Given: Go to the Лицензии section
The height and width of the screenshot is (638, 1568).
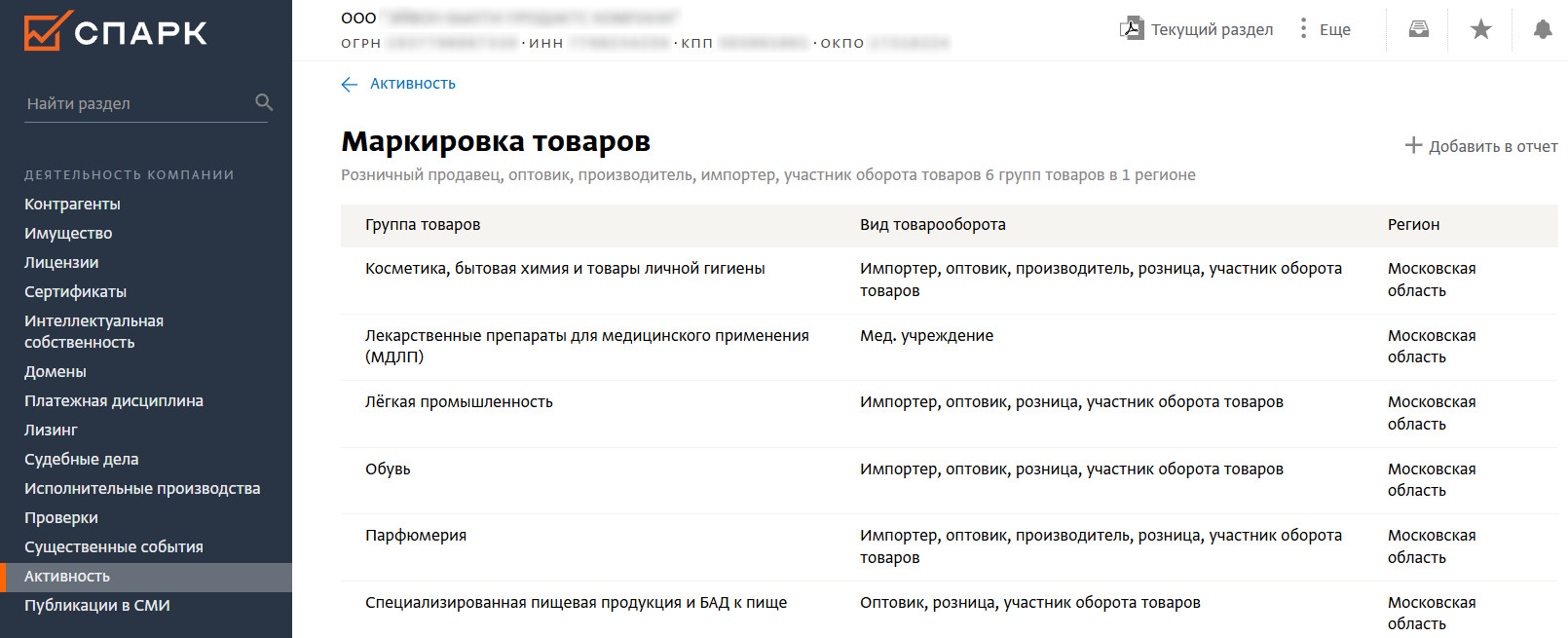Looking at the screenshot, I should click(x=61, y=263).
